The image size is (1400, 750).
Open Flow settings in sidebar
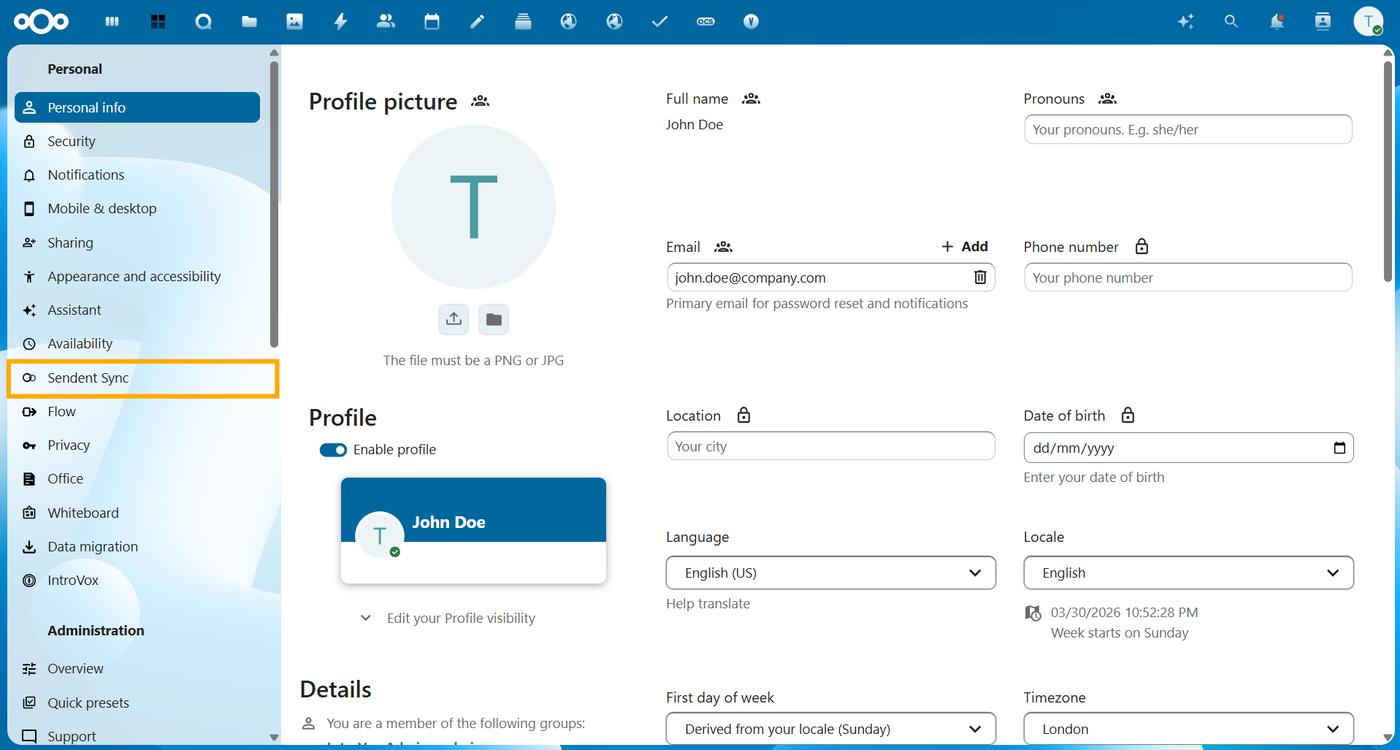(137, 411)
